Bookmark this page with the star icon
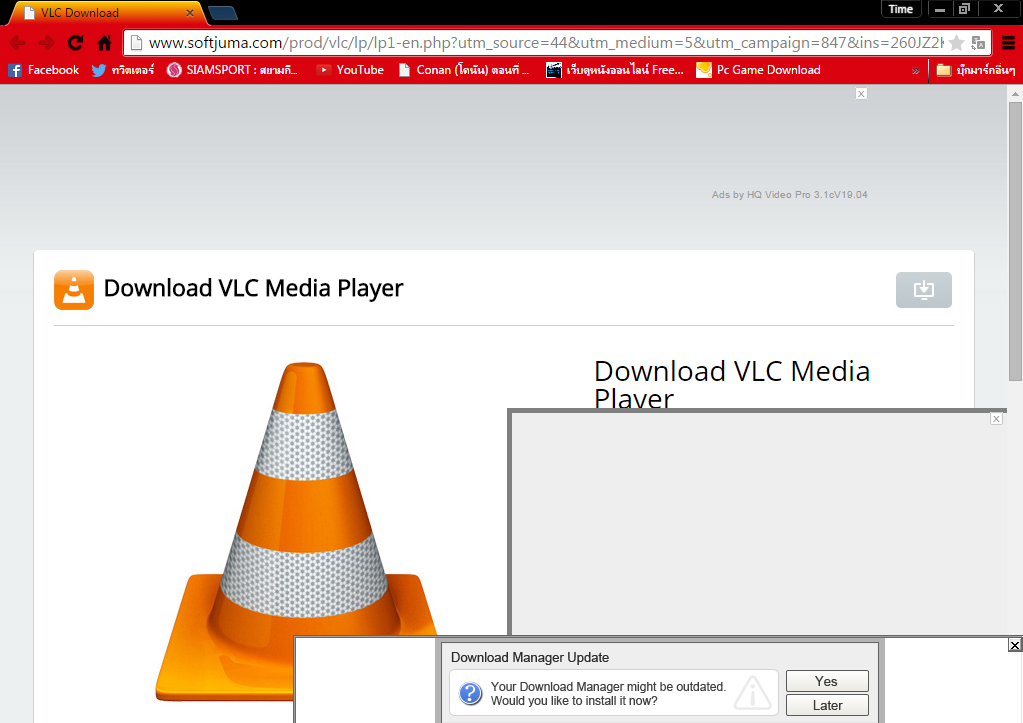This screenshot has width=1023, height=723. (956, 43)
